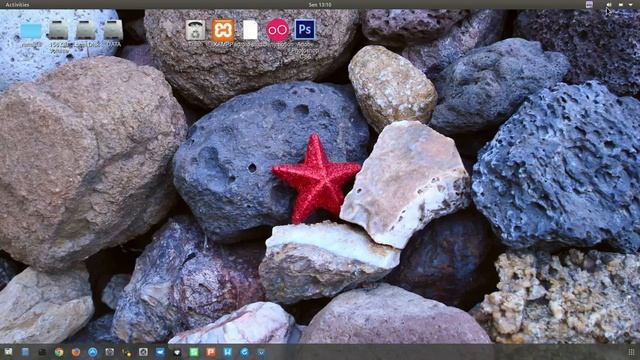The image size is (640, 360).
Task: Open Firefox from the taskbar
Action: pyautogui.click(x=76, y=352)
